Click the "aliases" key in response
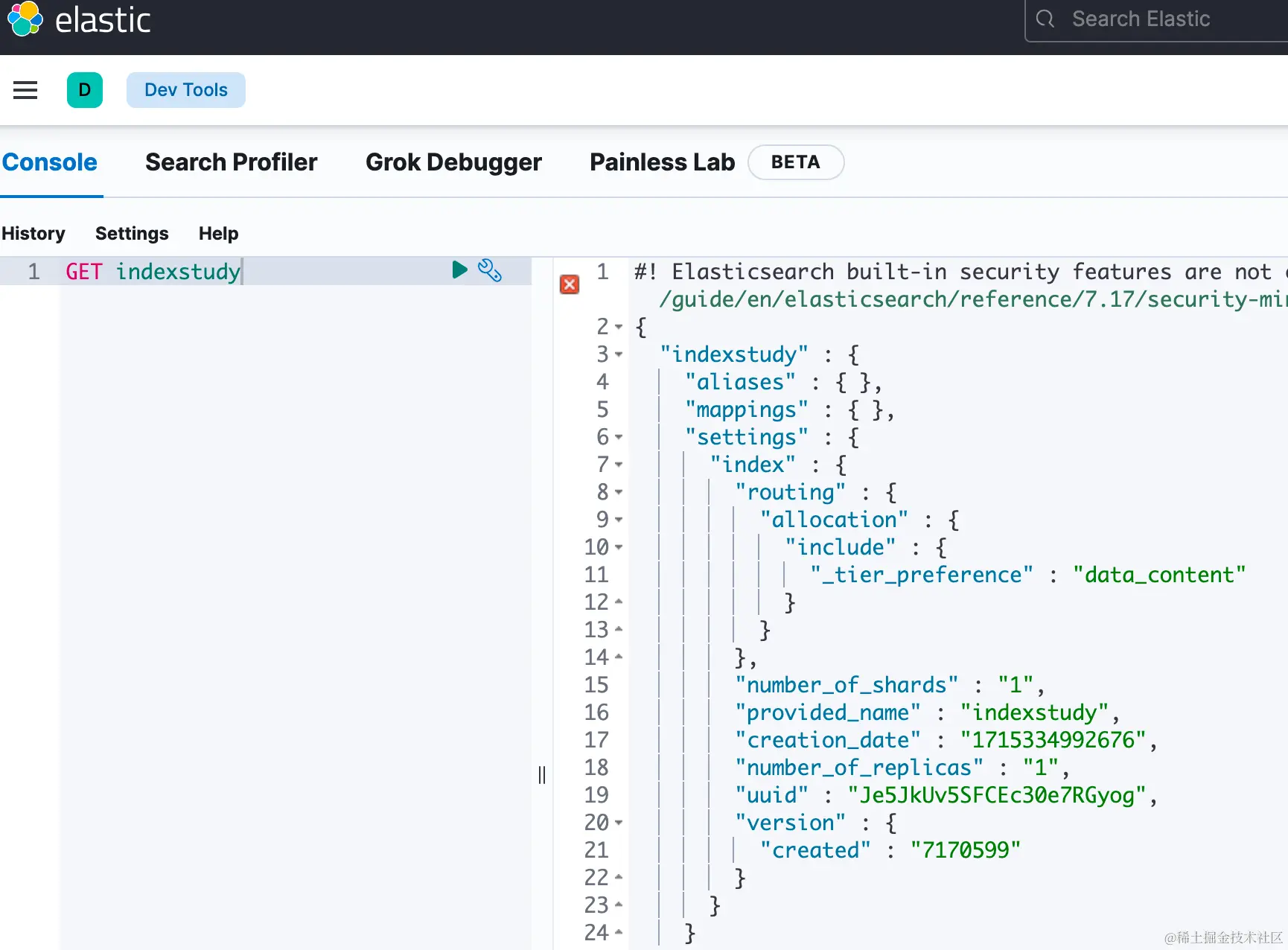This screenshot has width=1288, height=950. point(740,382)
